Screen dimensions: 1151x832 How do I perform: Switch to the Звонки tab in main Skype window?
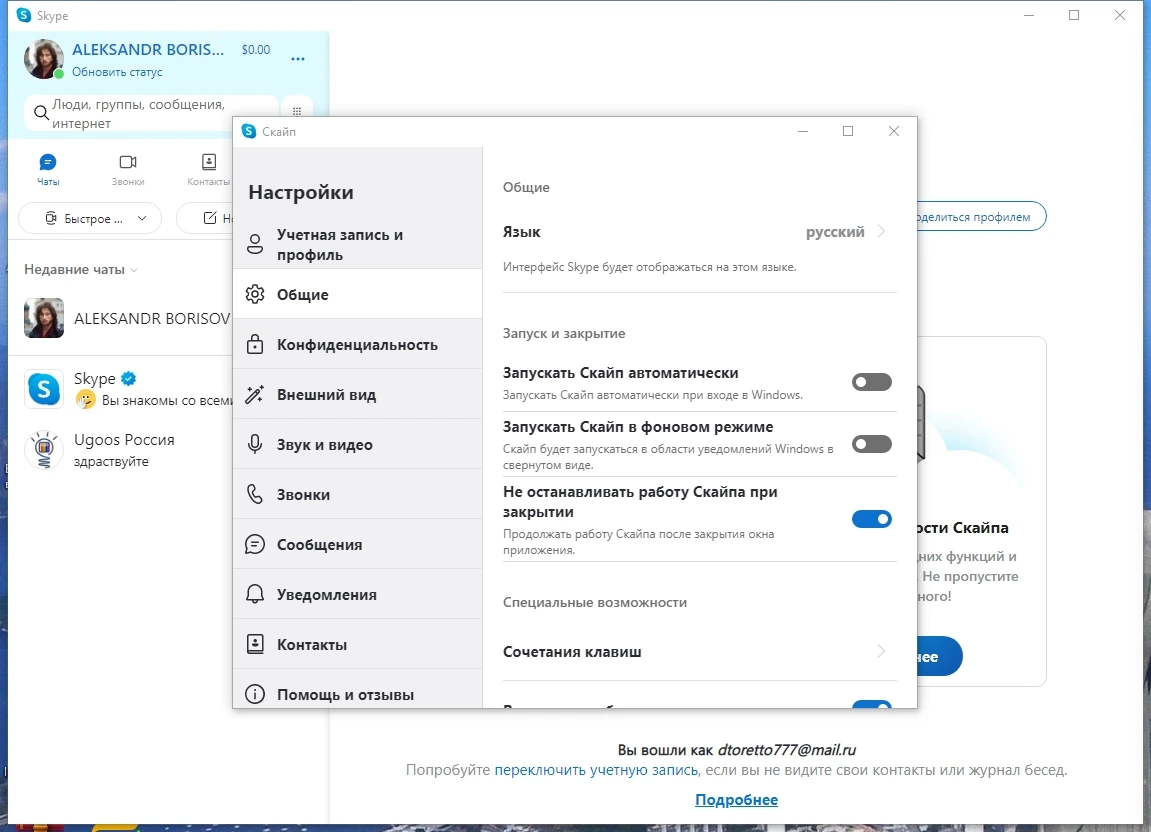tap(128, 170)
